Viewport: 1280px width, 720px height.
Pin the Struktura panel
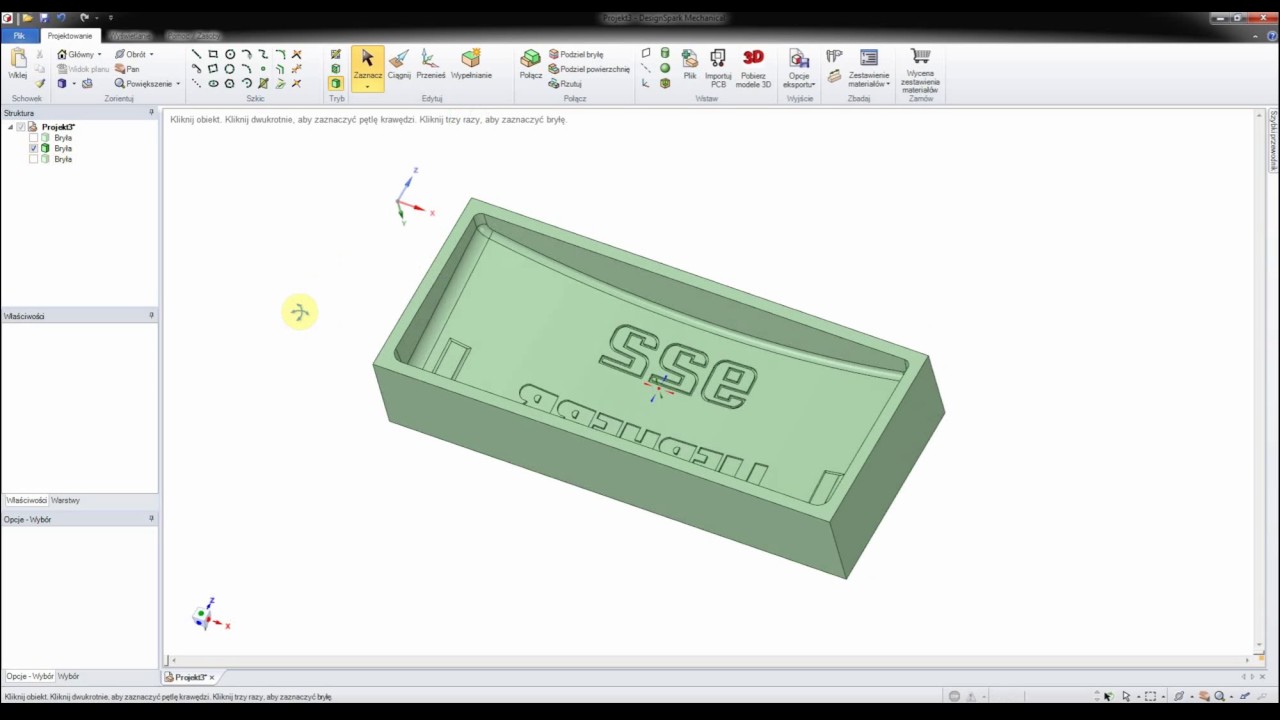tap(151, 113)
